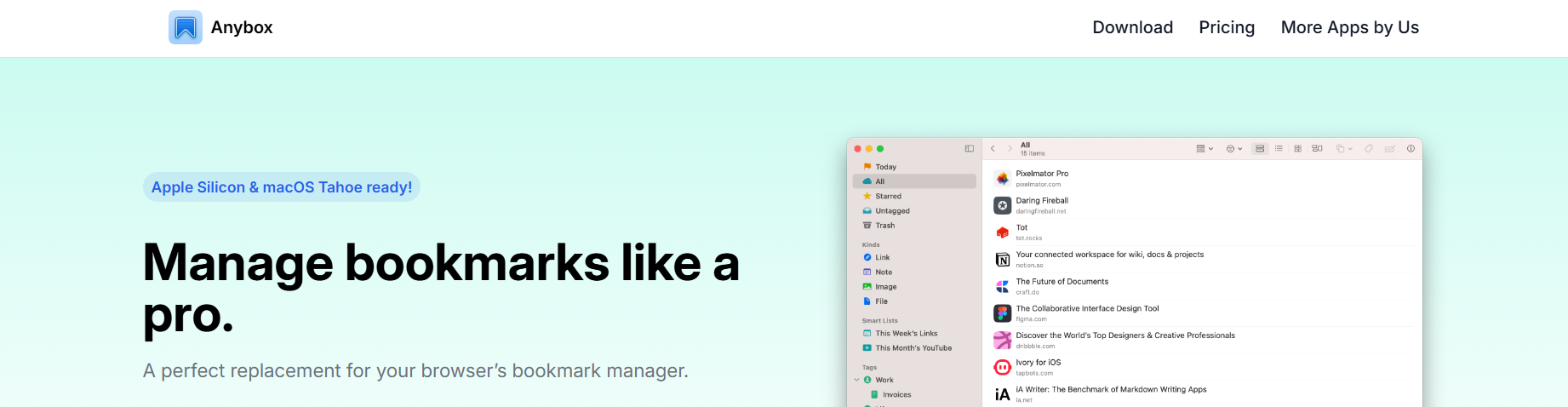Click the Daring Fireball star icon
The height and width of the screenshot is (407, 1568).
click(x=1003, y=205)
